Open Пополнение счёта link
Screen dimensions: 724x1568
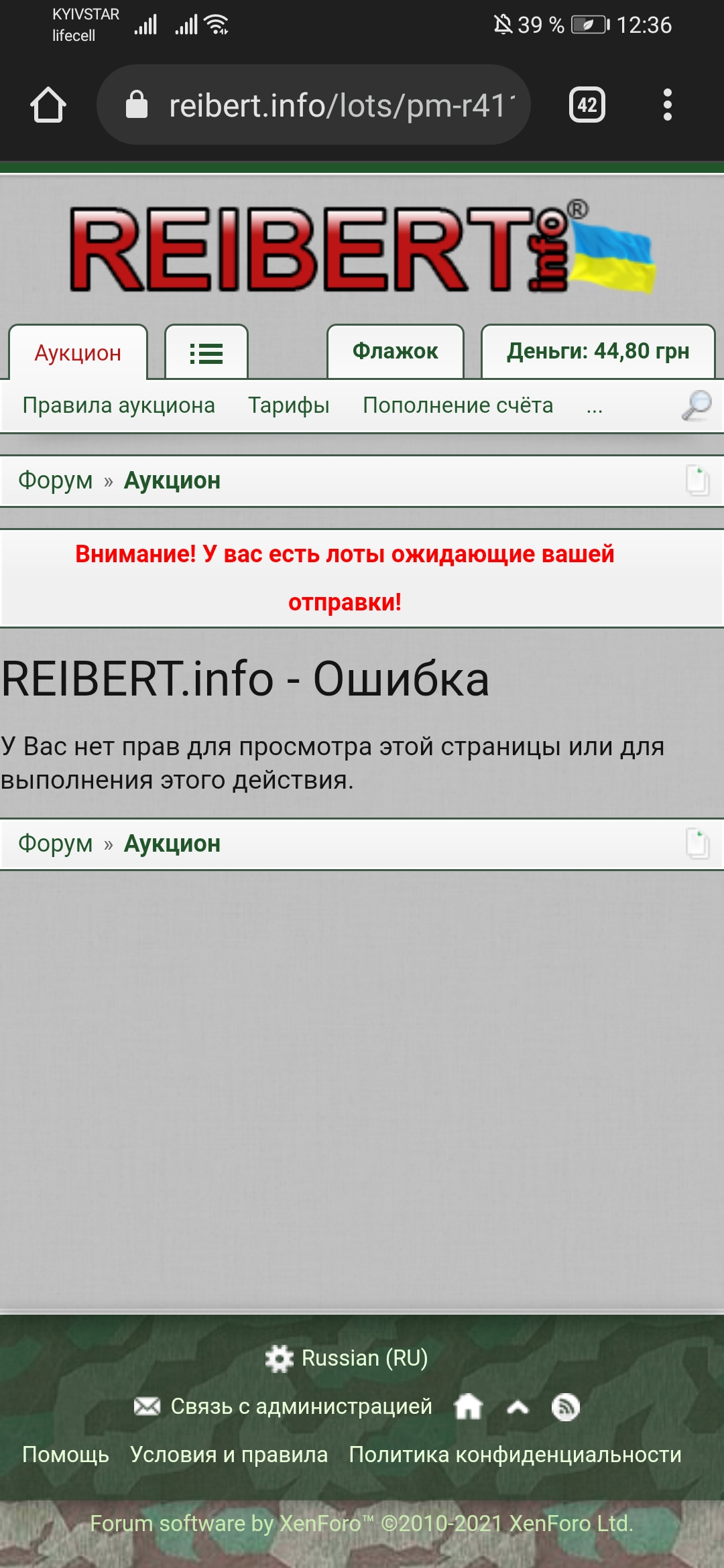coord(458,405)
